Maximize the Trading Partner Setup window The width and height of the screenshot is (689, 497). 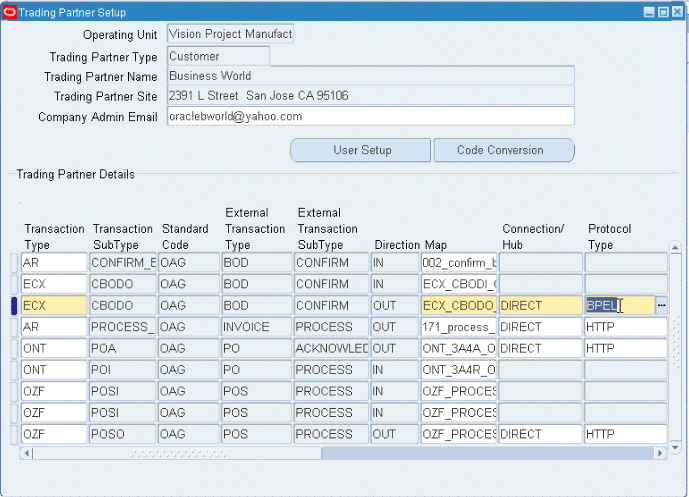pyautogui.click(x=664, y=12)
